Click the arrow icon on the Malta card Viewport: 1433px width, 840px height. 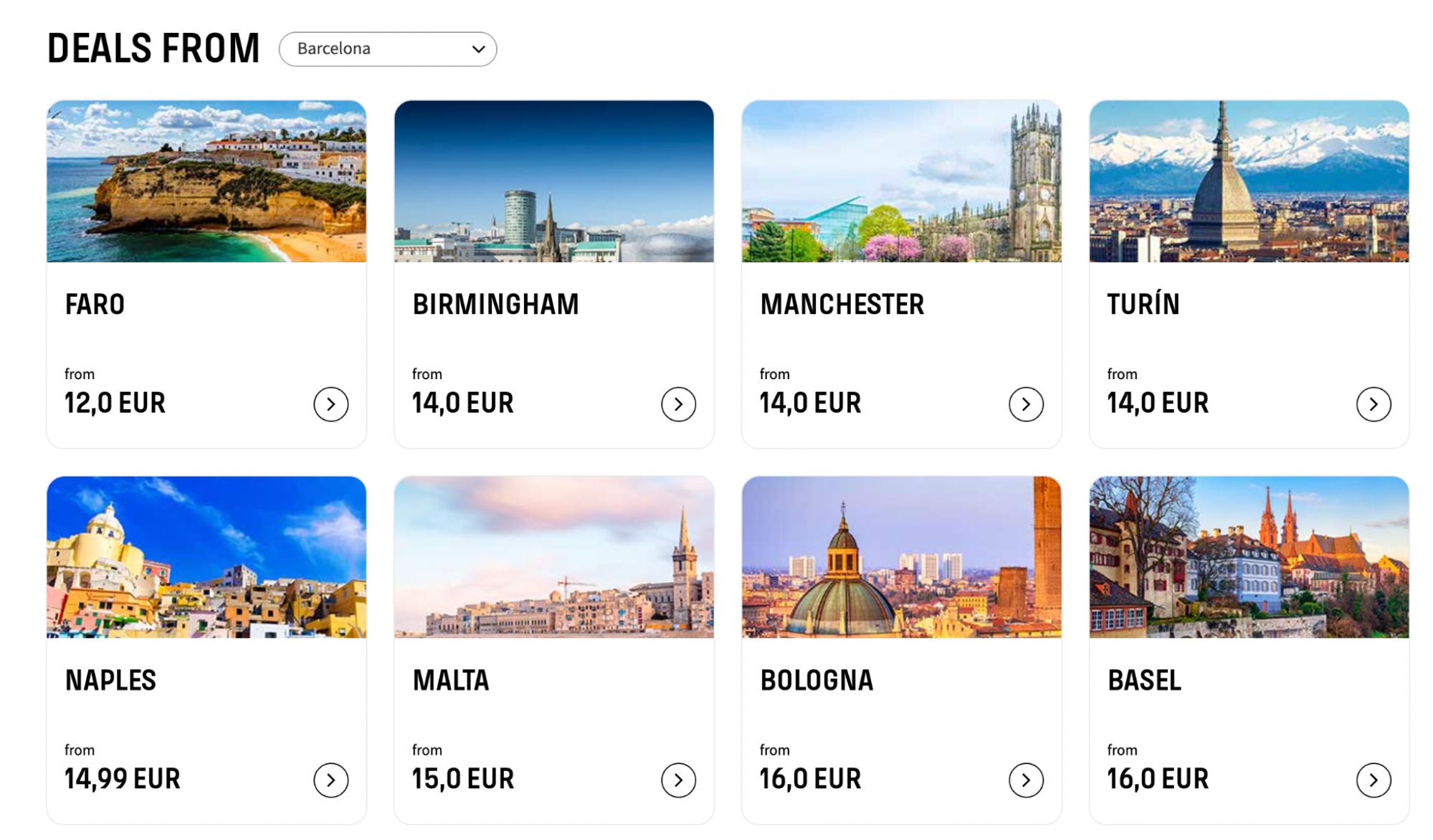[x=677, y=779]
